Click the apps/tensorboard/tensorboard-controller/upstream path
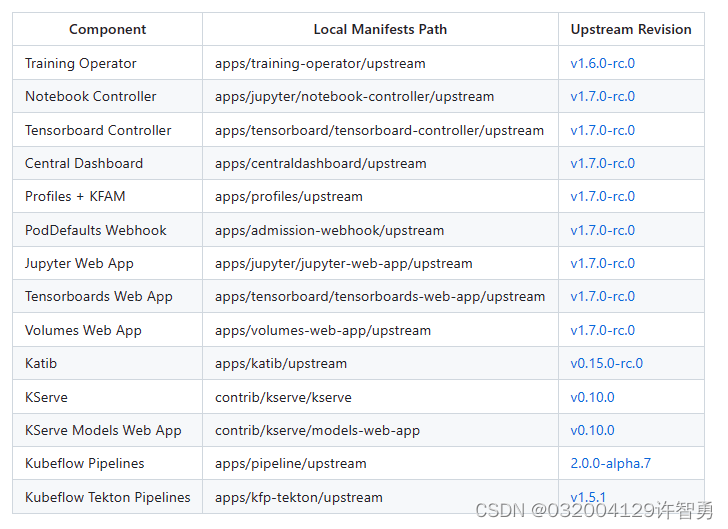The height and width of the screenshot is (529, 728). coord(379,130)
